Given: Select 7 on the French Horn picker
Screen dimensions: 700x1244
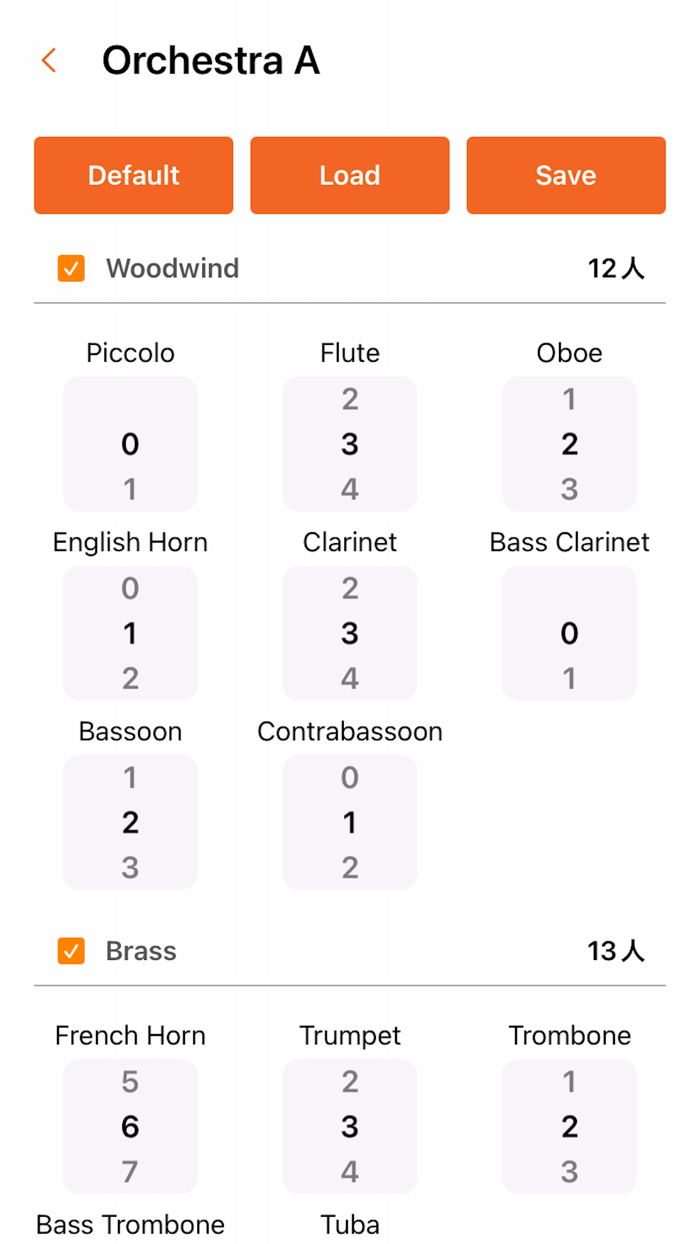Looking at the screenshot, I should [130, 1171].
